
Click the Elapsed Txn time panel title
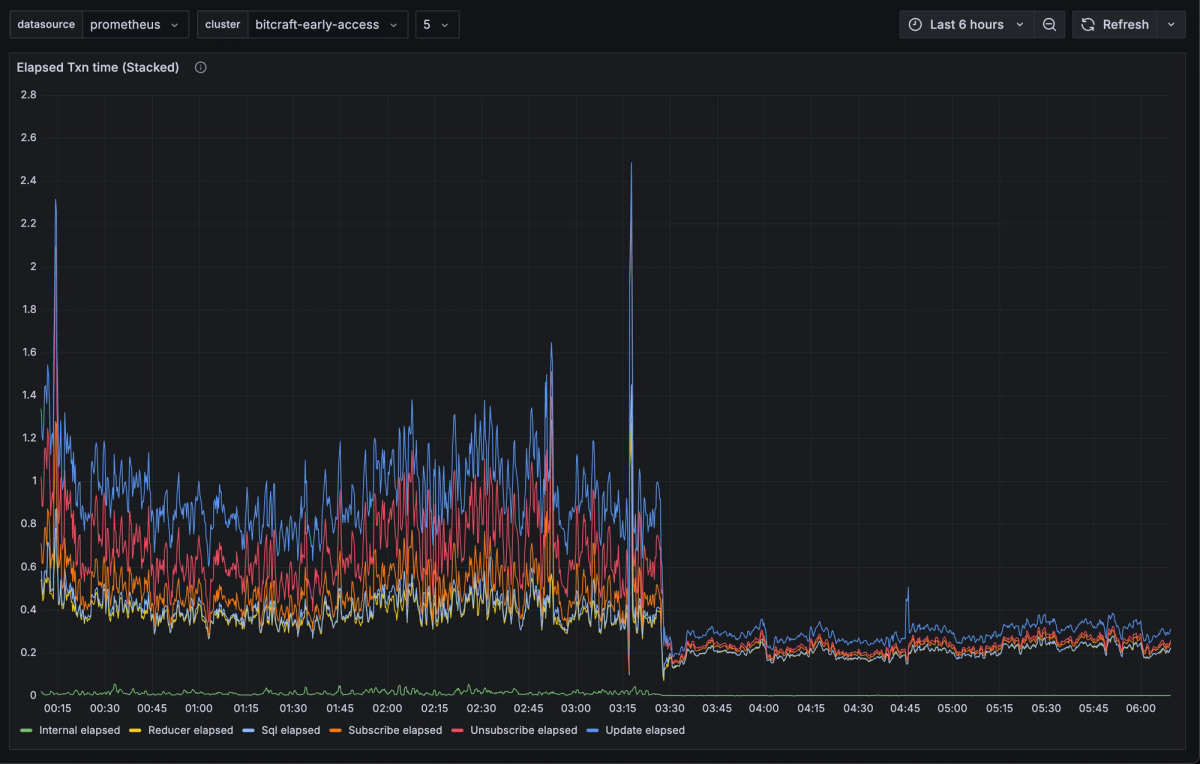(x=97, y=67)
